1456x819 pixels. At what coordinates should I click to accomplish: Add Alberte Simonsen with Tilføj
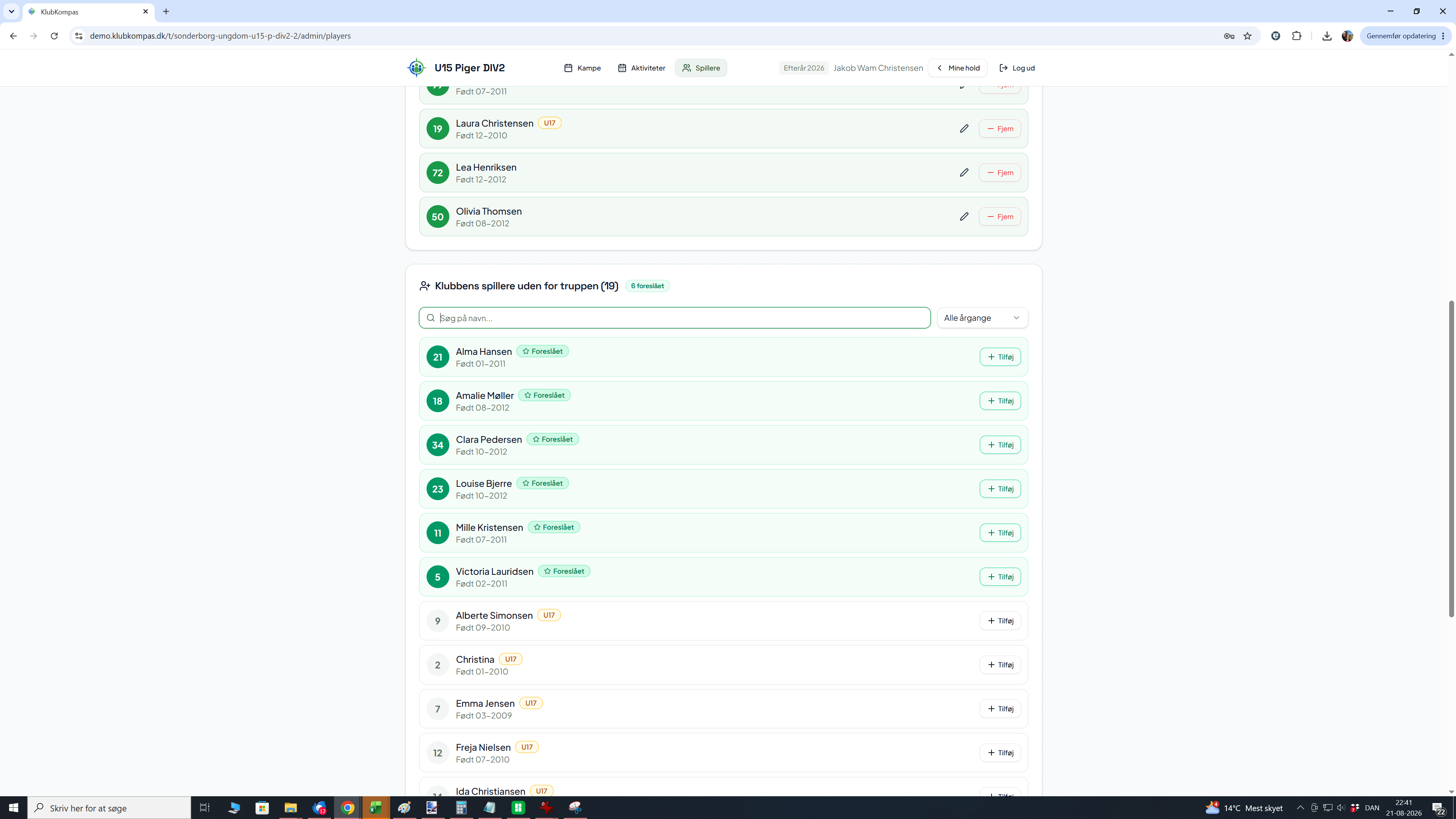pyautogui.click(x=1000, y=621)
